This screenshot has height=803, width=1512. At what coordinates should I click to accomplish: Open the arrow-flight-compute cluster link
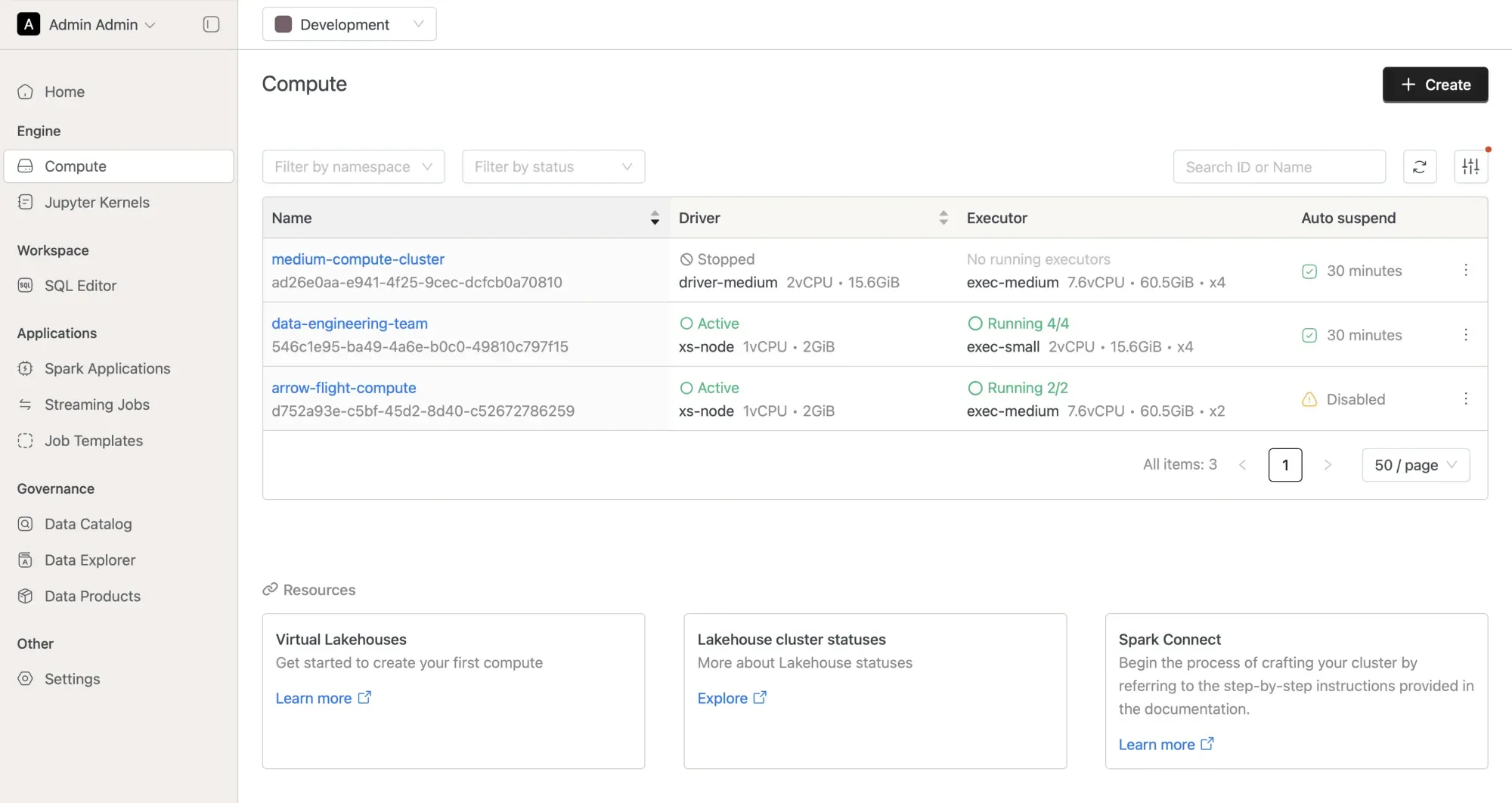point(343,388)
